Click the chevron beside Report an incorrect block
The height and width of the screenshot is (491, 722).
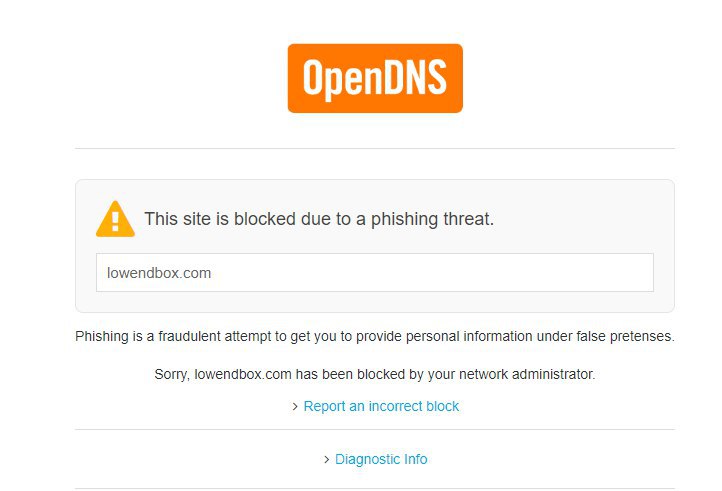tap(295, 407)
